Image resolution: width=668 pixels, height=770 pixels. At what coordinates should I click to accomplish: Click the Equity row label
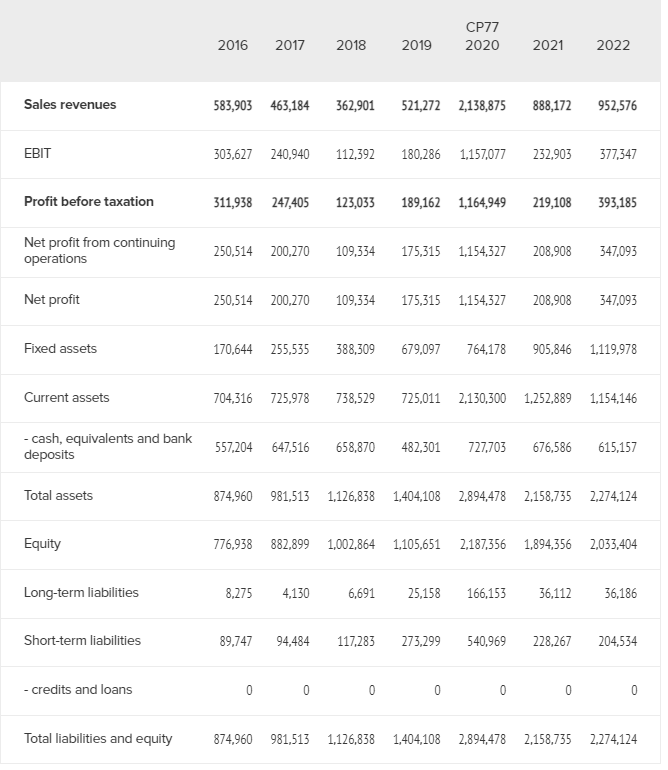(43, 543)
